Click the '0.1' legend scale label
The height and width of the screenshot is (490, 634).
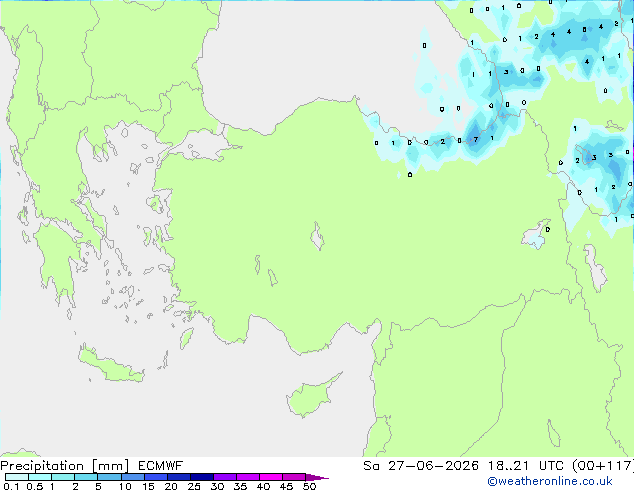11,486
